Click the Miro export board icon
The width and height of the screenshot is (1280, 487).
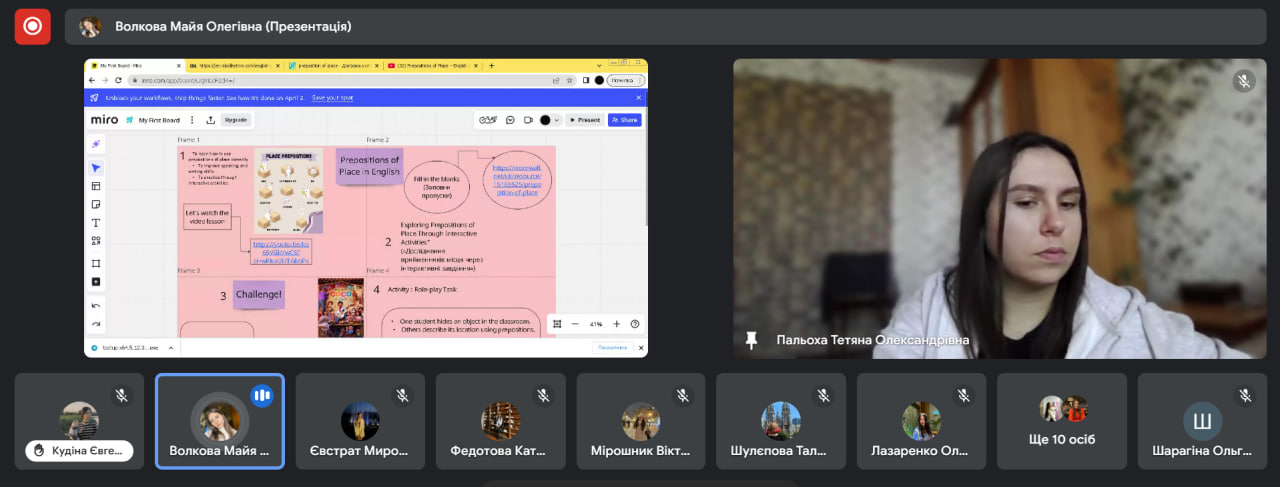click(x=210, y=120)
